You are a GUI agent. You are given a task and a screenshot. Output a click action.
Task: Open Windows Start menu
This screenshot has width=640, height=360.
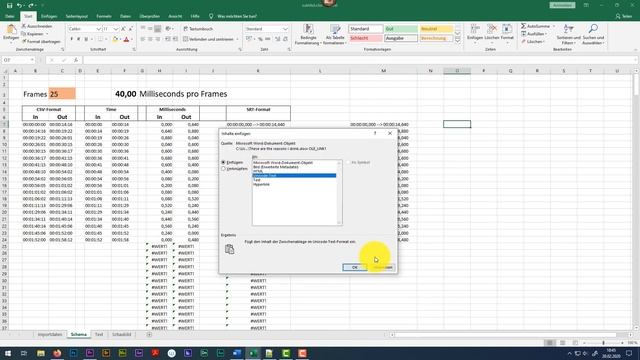(x=8, y=353)
